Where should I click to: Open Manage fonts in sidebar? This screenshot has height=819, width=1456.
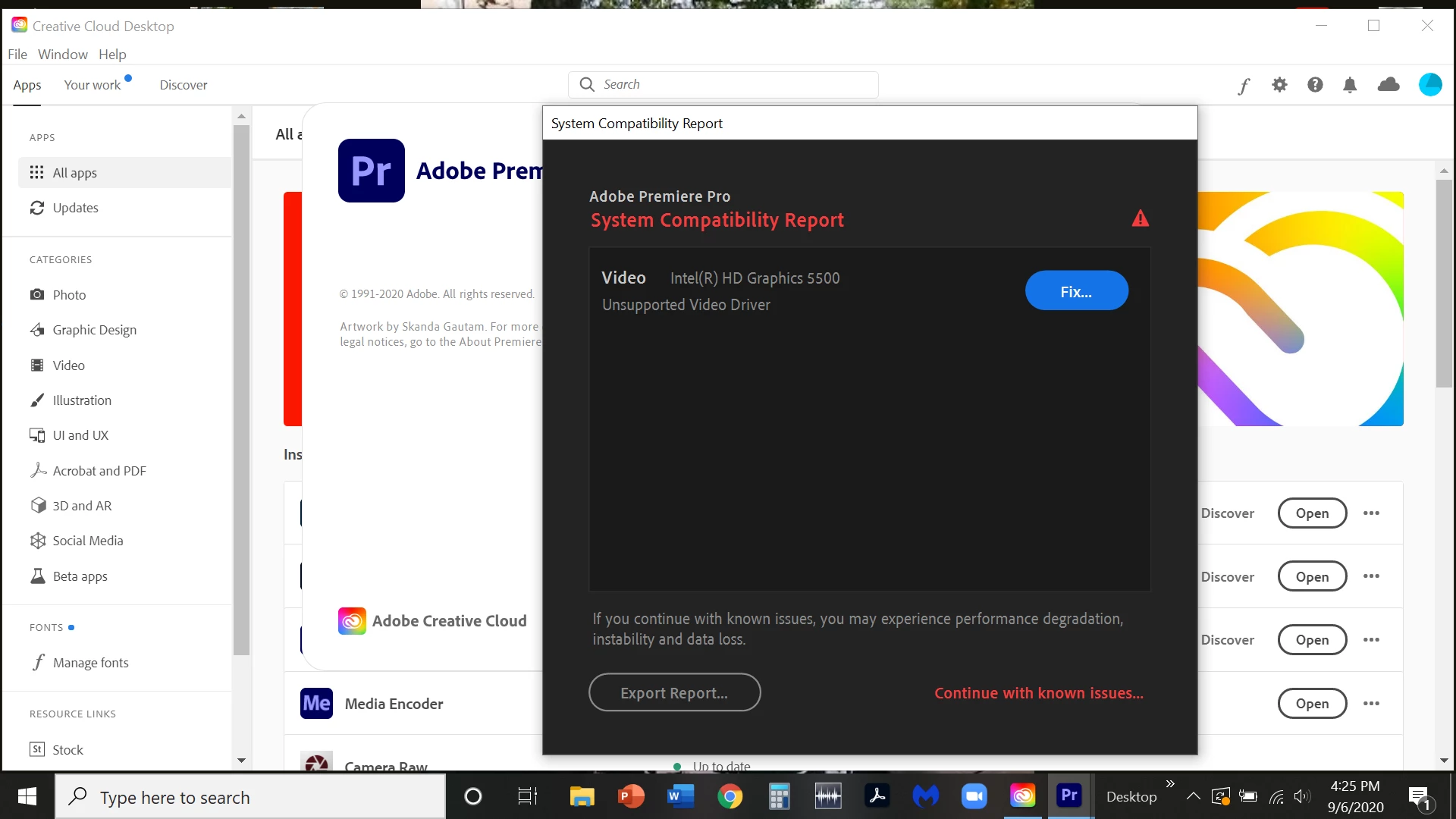click(x=90, y=663)
